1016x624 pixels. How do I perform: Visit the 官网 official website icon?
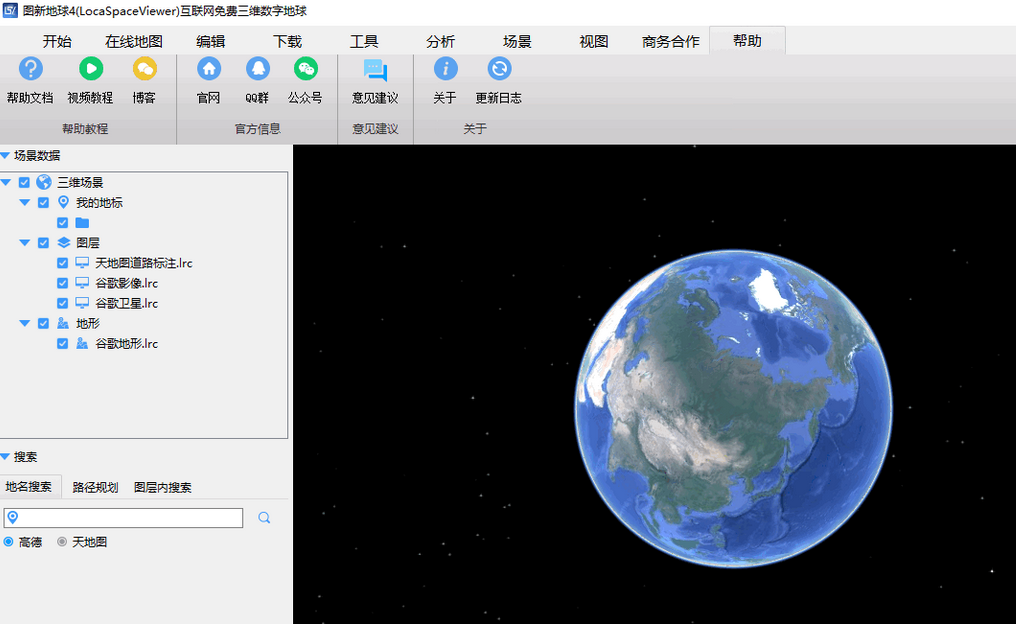[x=209, y=69]
